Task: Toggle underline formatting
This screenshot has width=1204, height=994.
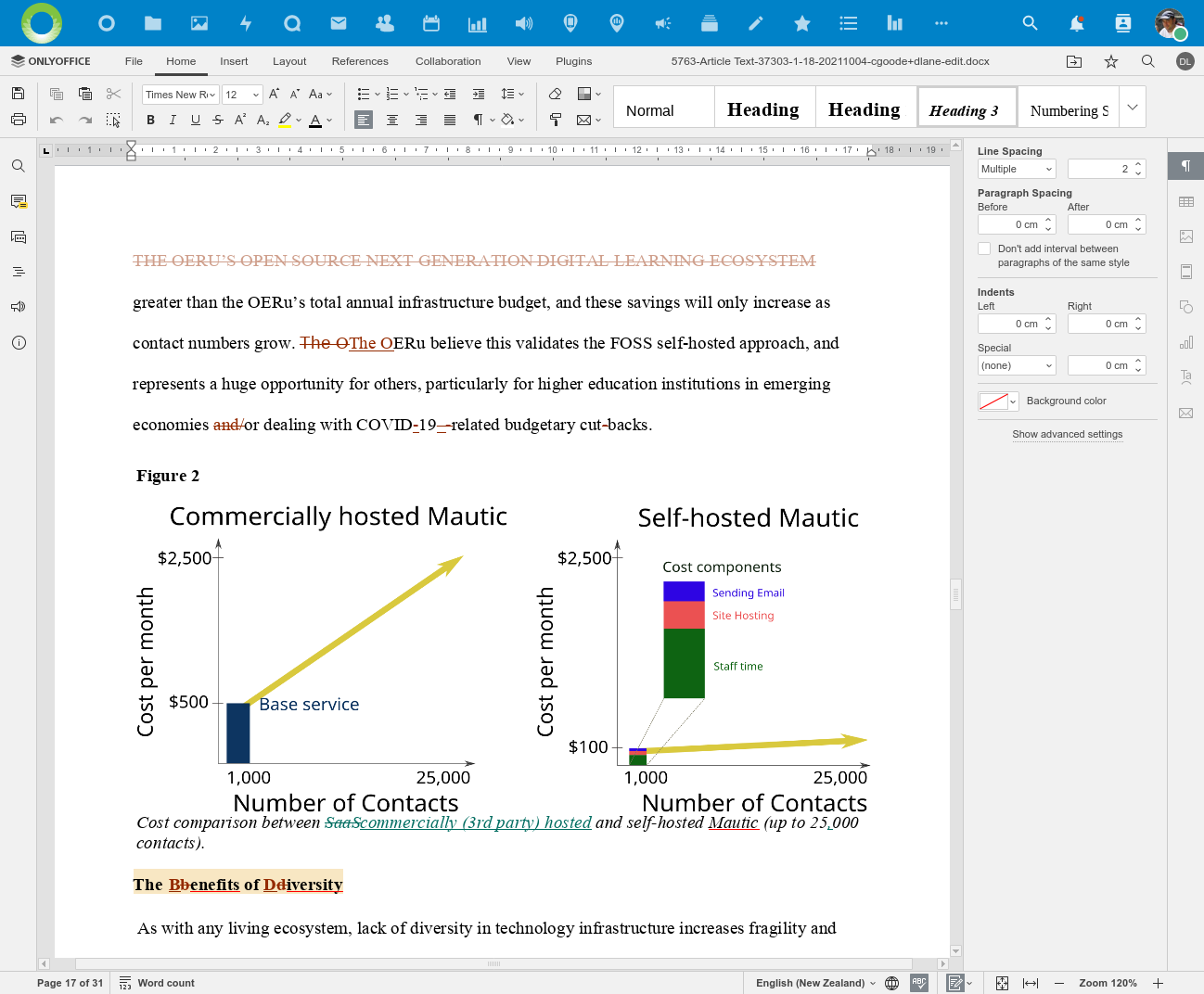Action: (x=195, y=120)
